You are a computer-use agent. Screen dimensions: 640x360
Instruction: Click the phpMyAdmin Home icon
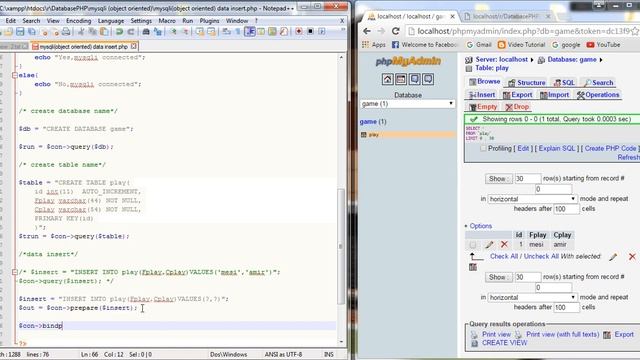pyautogui.click(x=387, y=79)
